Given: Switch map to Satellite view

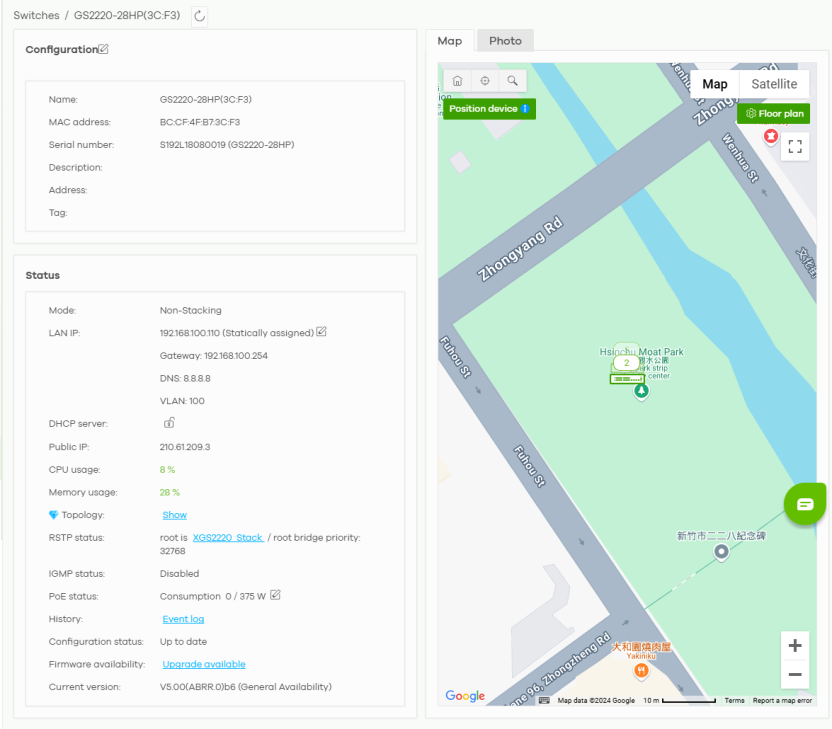Looking at the screenshot, I should tap(774, 84).
